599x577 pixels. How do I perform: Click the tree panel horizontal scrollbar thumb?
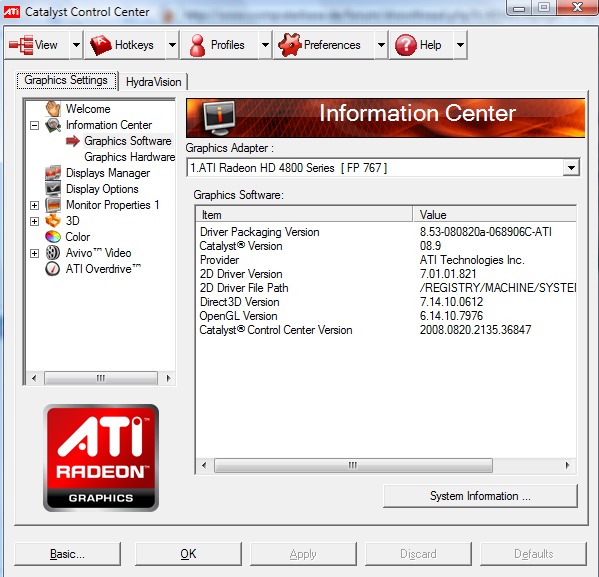point(101,378)
